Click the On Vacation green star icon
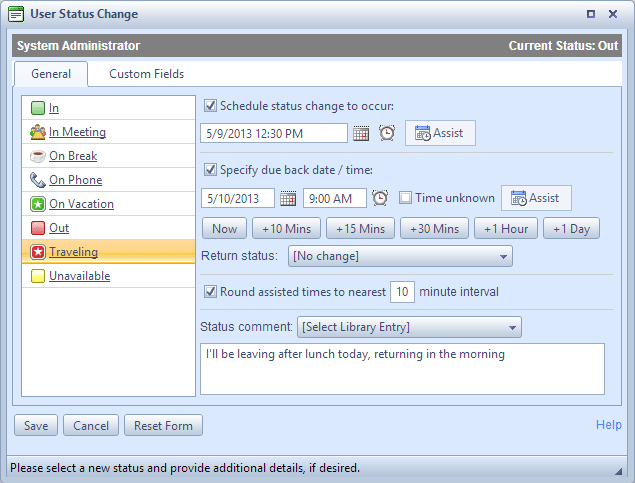 click(x=38, y=204)
